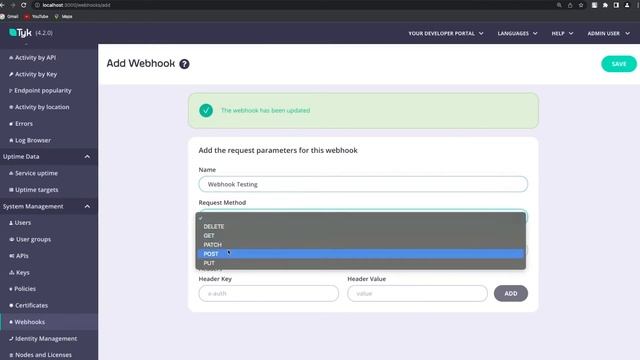Expand the Help dropdown
This screenshot has width=640, height=360.
pos(562,33)
